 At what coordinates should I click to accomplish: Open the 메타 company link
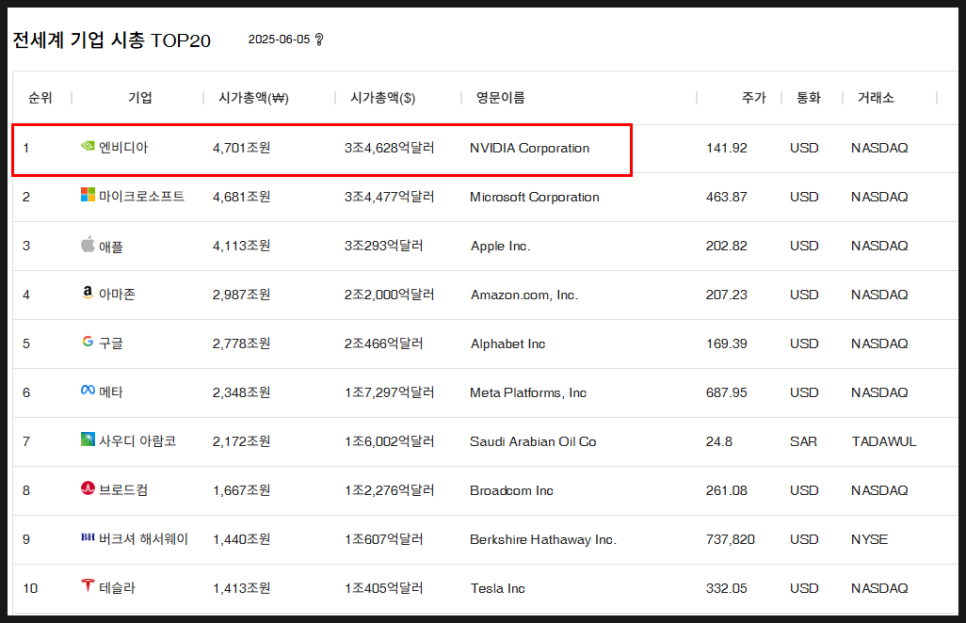111,392
